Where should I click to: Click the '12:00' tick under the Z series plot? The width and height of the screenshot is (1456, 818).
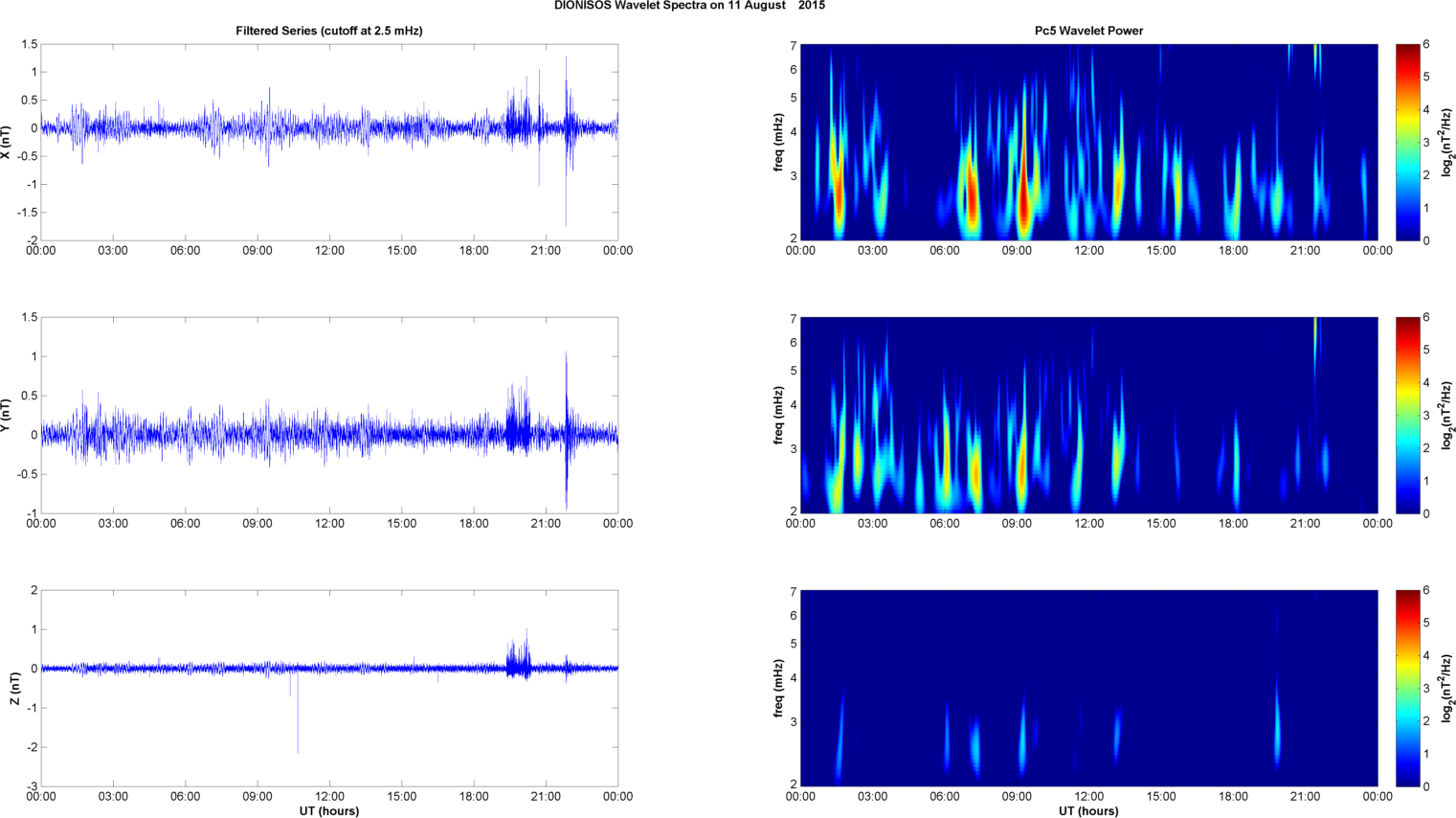[329, 796]
